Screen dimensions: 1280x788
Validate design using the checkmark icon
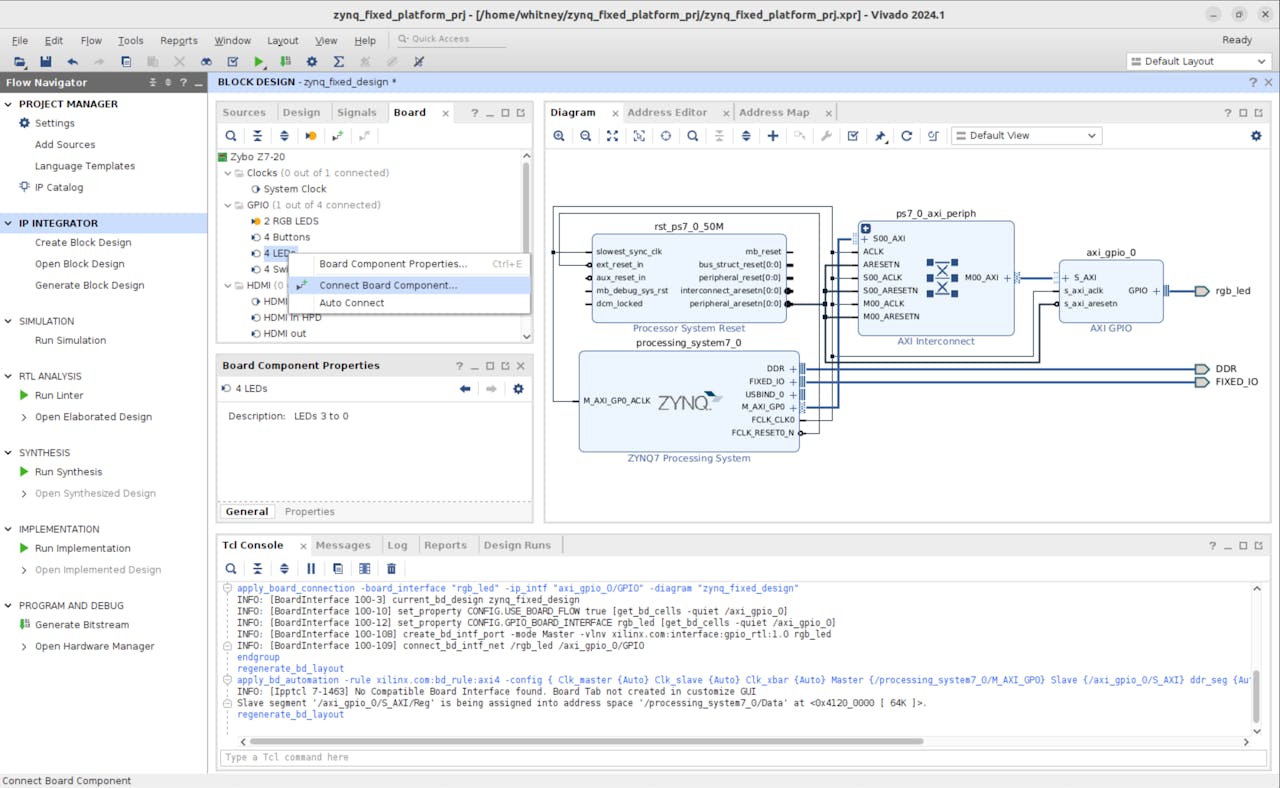pyautogui.click(x=853, y=136)
